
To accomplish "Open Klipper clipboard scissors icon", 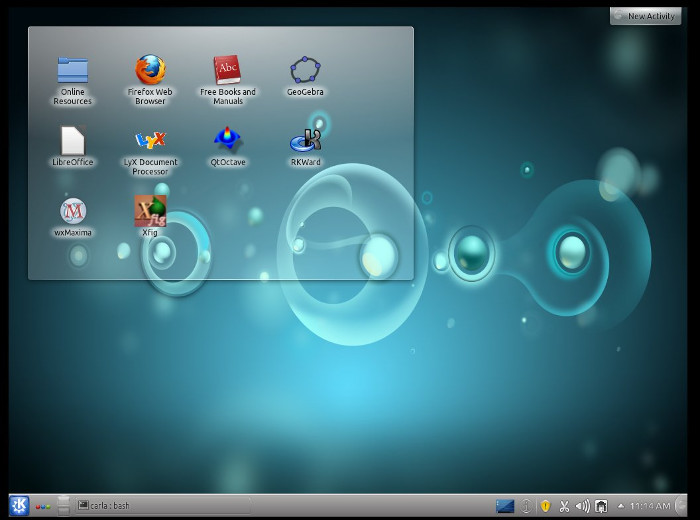I will 564,506.
